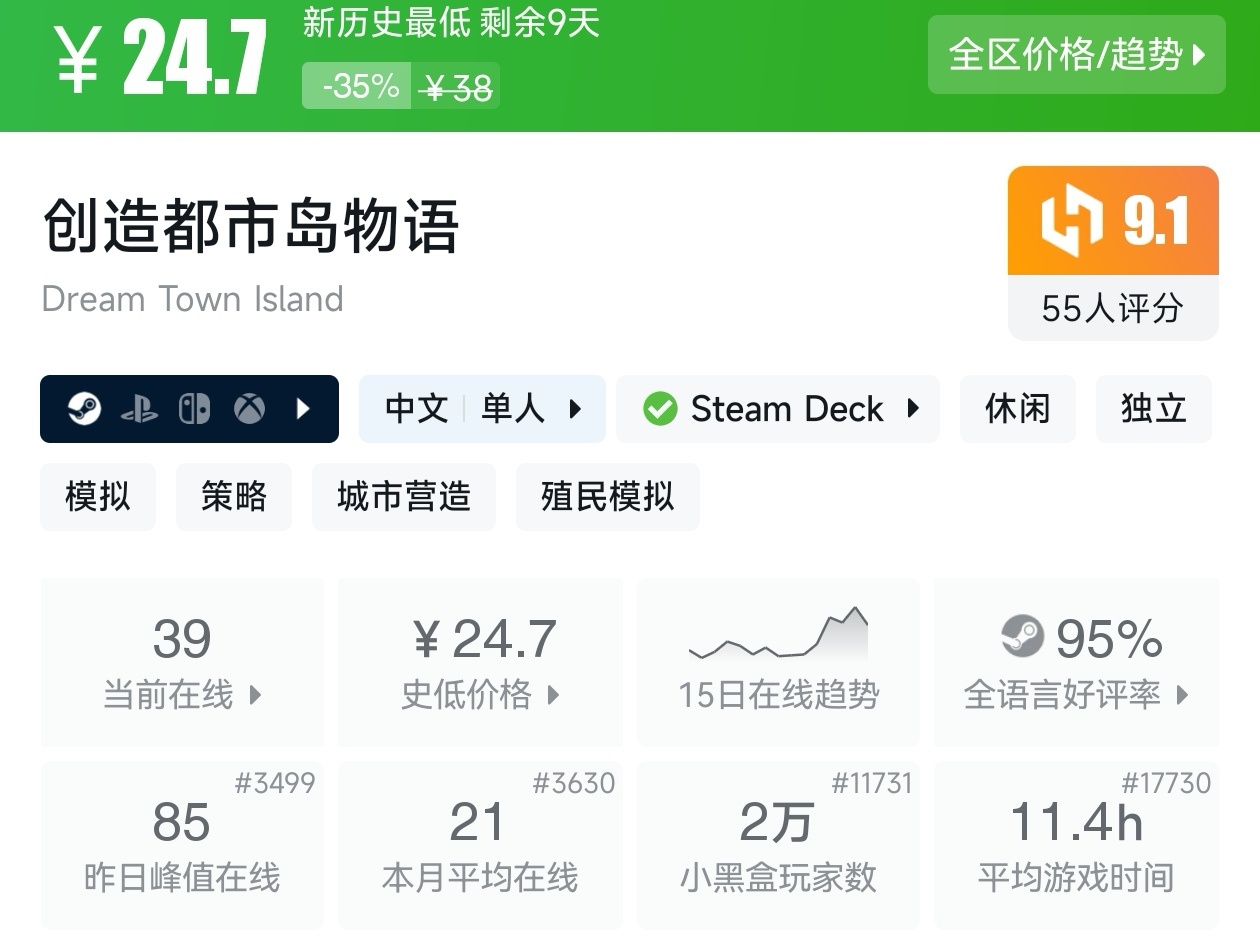Tap the ¥24.7 historical low value
The width and height of the screenshot is (1260, 936).
tap(483, 639)
